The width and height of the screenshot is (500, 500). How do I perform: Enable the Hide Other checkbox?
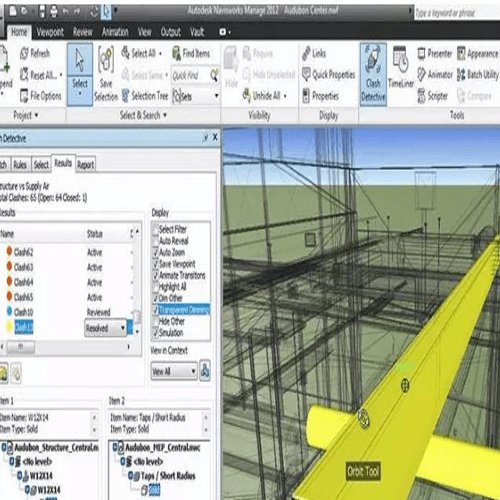tap(155, 321)
